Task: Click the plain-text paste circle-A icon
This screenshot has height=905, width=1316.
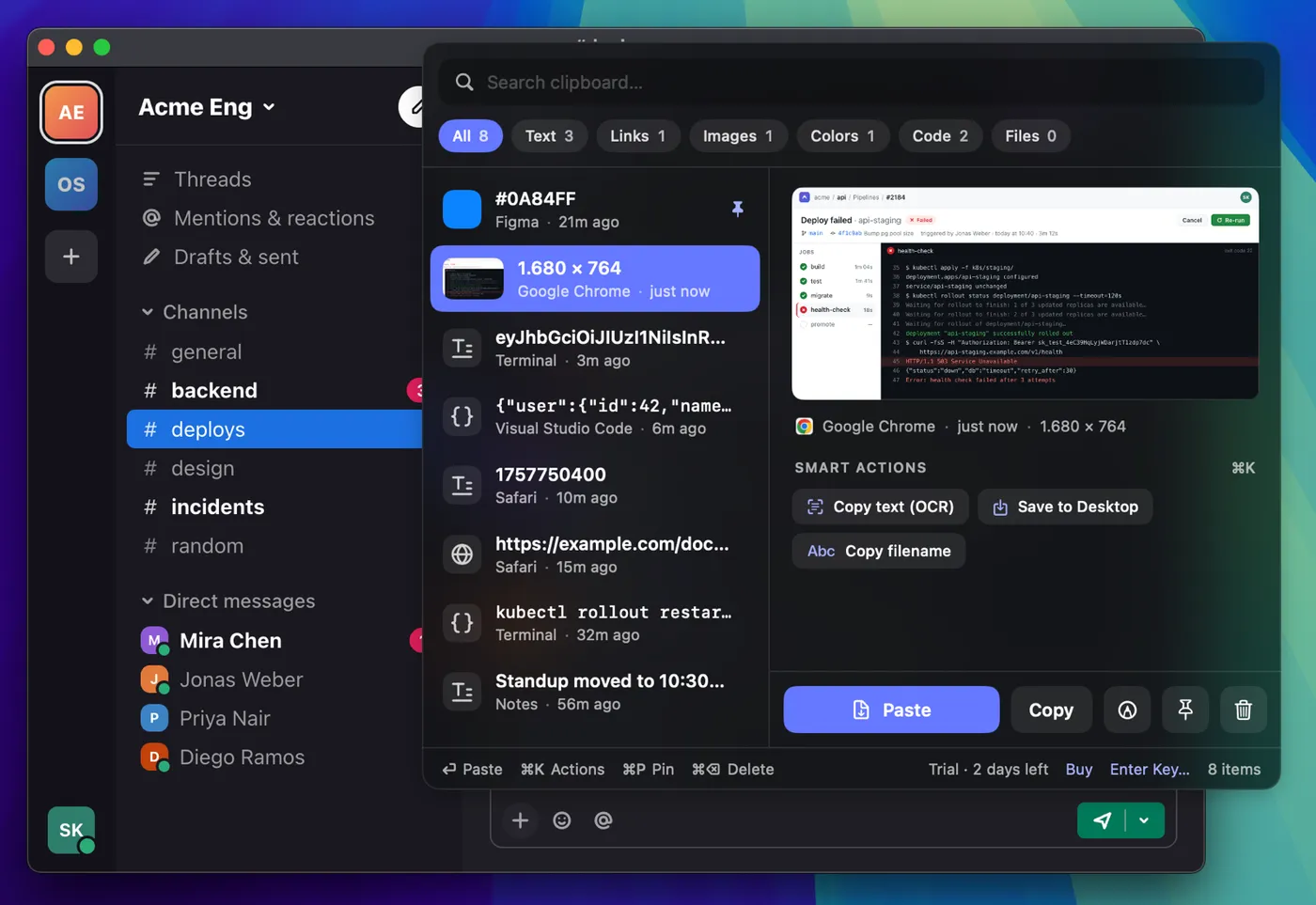Action: [x=1127, y=710]
